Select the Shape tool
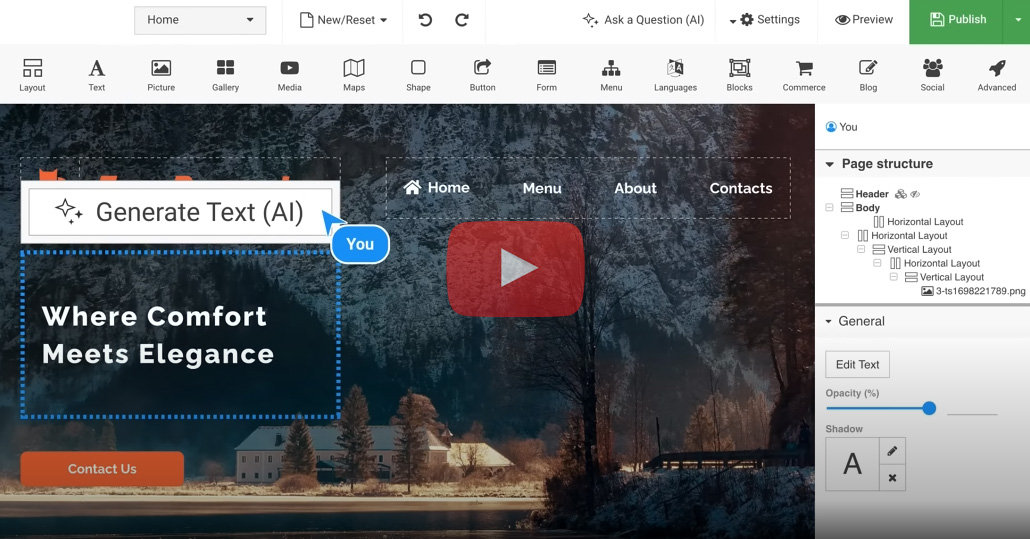Image resolution: width=1030 pixels, height=539 pixels. coord(418,75)
